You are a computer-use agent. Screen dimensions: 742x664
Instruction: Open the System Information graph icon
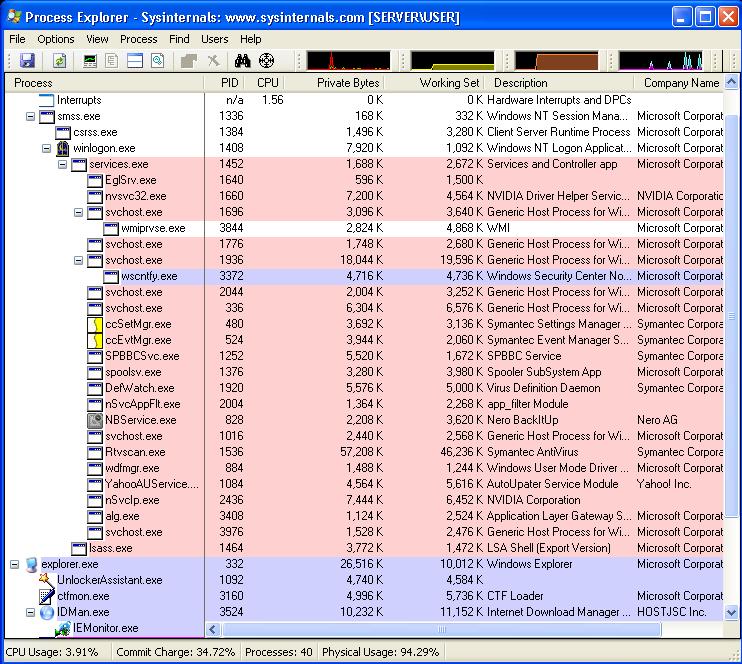coord(90,61)
